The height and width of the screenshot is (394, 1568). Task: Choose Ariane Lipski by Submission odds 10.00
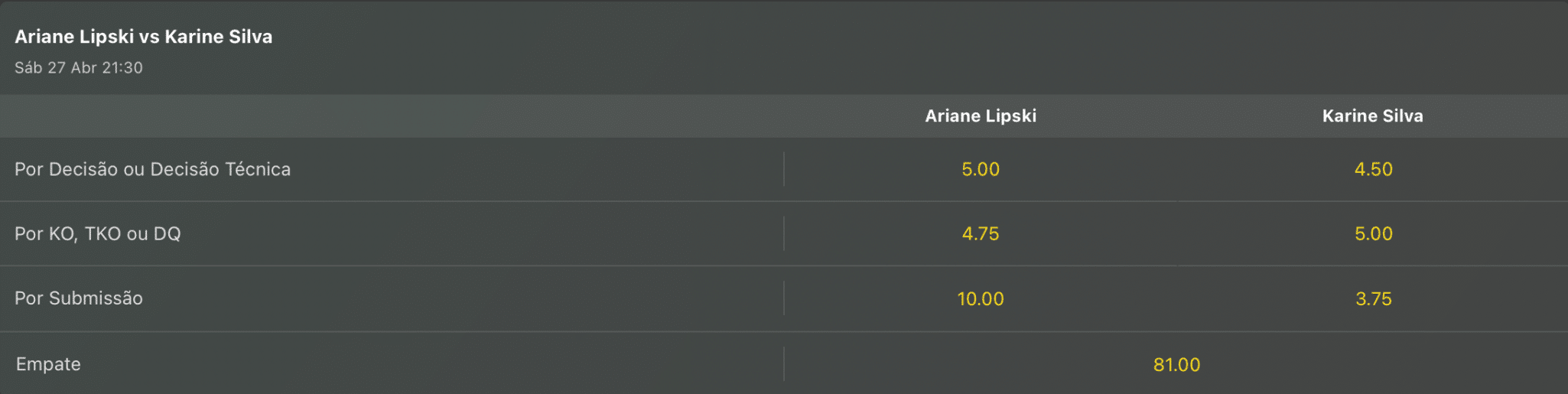coord(981,298)
